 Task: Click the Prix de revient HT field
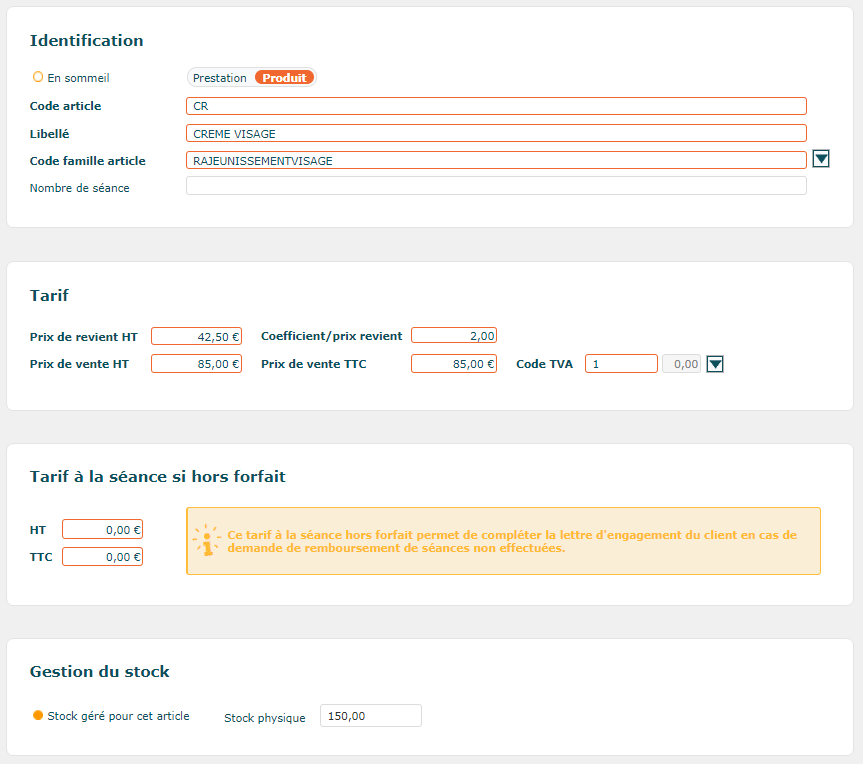click(196, 336)
